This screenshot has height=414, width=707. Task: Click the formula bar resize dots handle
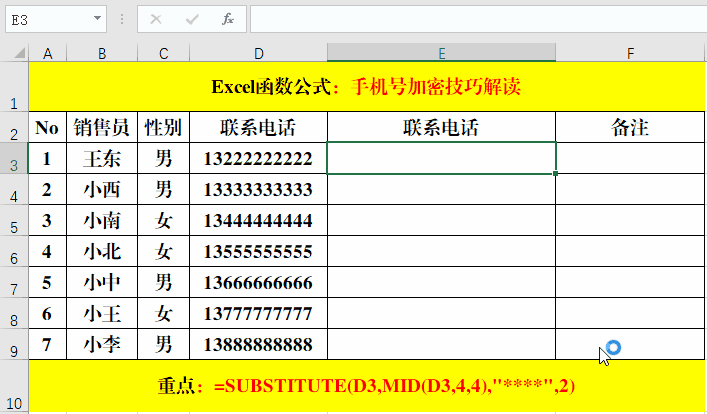(122, 19)
